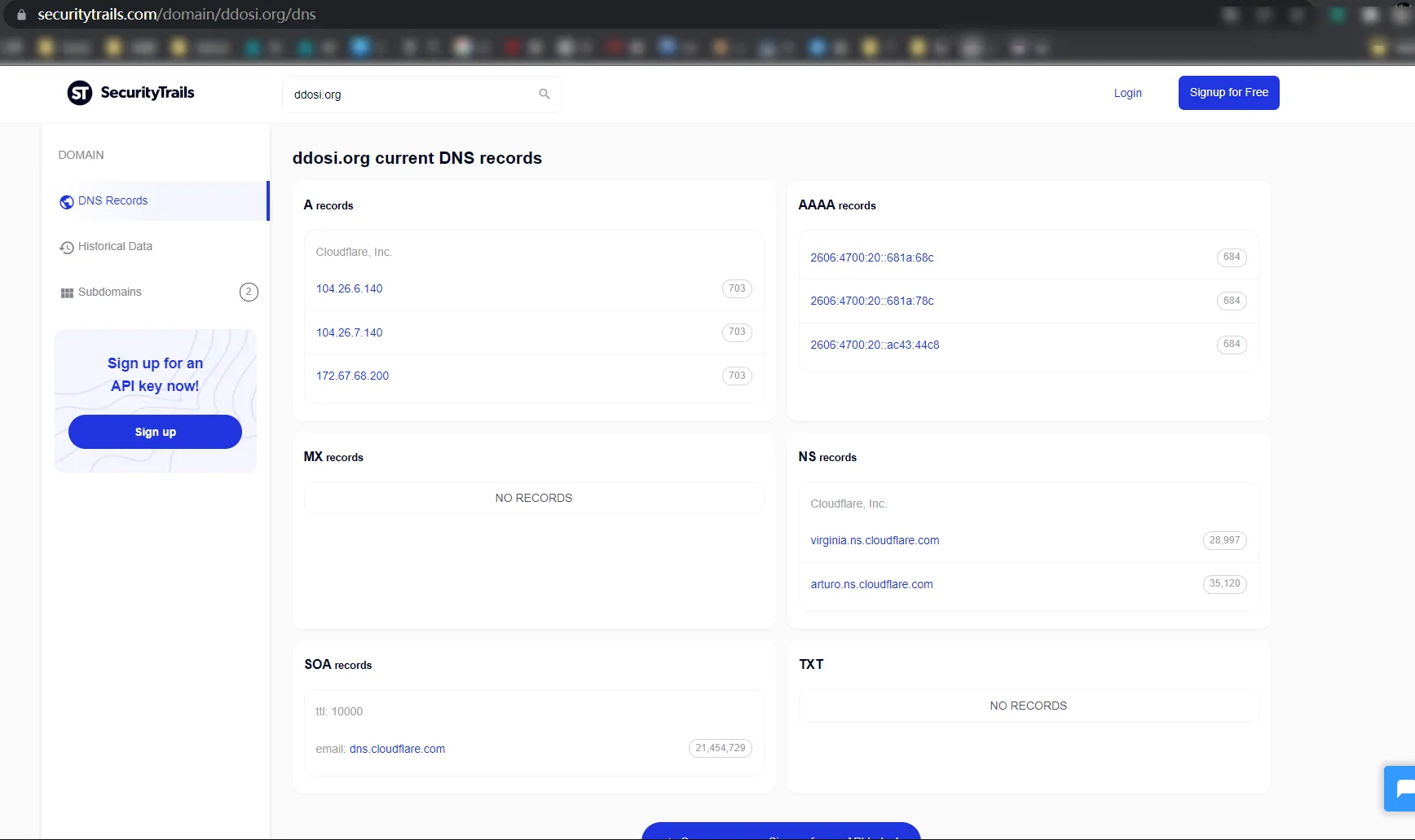Viewport: 1415px width, 840px height.
Task: Click the 703 badge for 172.67.68.200
Action: pyautogui.click(x=737, y=376)
